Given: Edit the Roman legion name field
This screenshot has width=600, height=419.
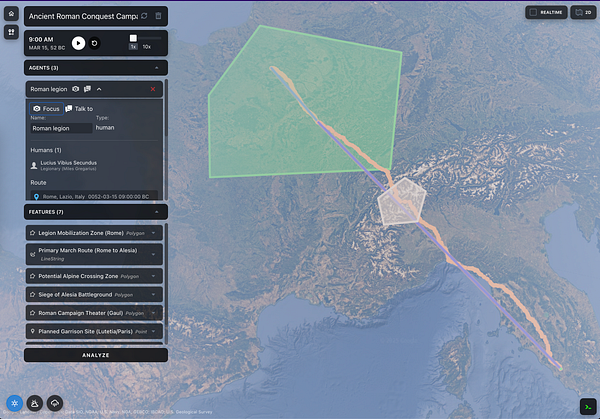Looking at the screenshot, I should pos(61,128).
